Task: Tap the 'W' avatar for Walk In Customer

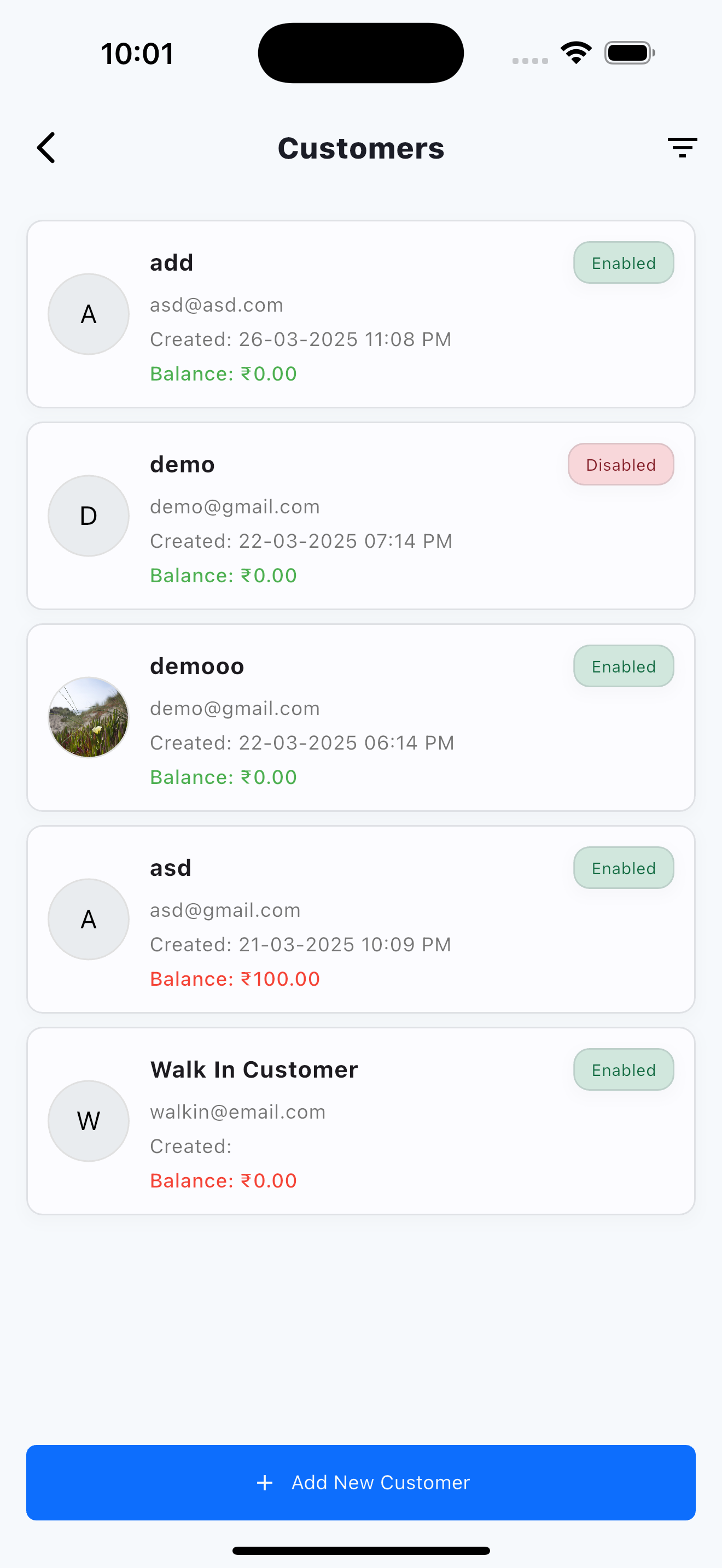Action: tap(89, 1121)
